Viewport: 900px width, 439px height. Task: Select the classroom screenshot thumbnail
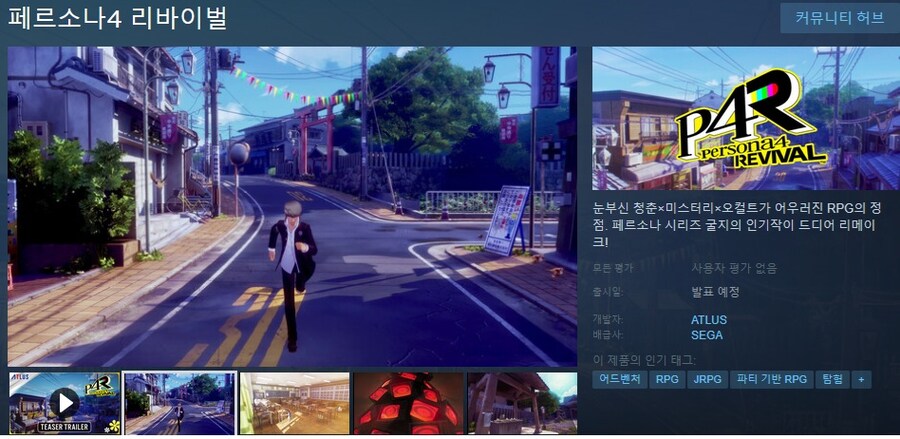click(294, 403)
